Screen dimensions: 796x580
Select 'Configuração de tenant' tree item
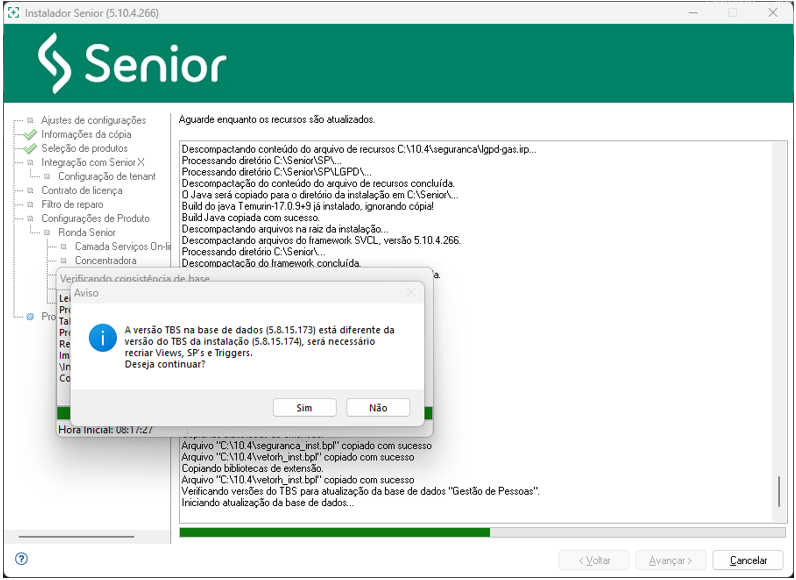click(107, 177)
